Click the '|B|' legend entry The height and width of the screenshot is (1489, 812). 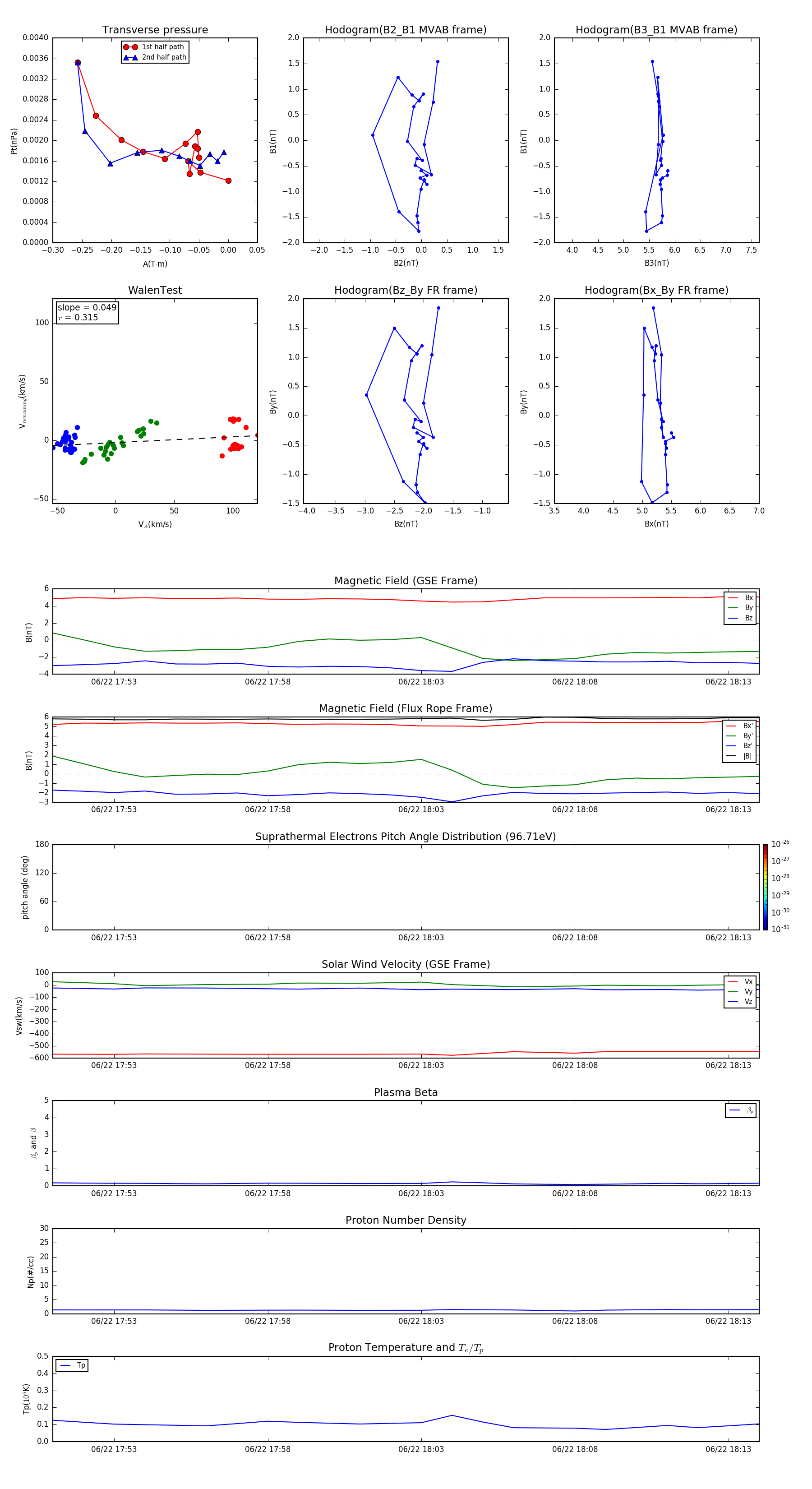tap(740, 756)
